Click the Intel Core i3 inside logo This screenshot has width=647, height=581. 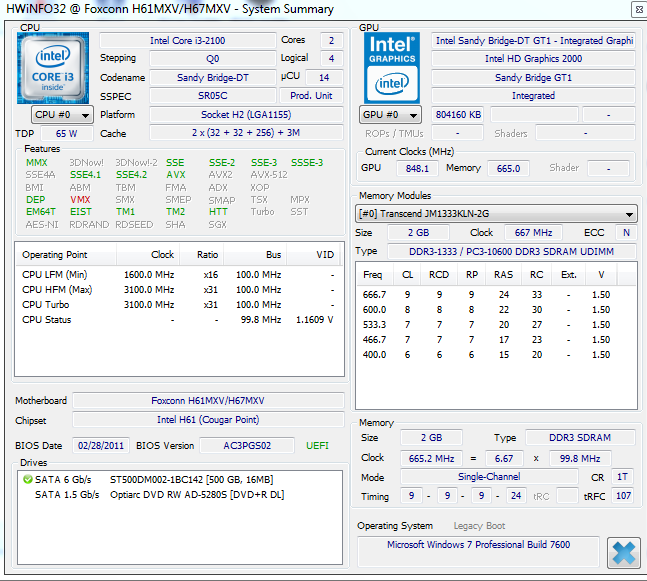click(53, 68)
